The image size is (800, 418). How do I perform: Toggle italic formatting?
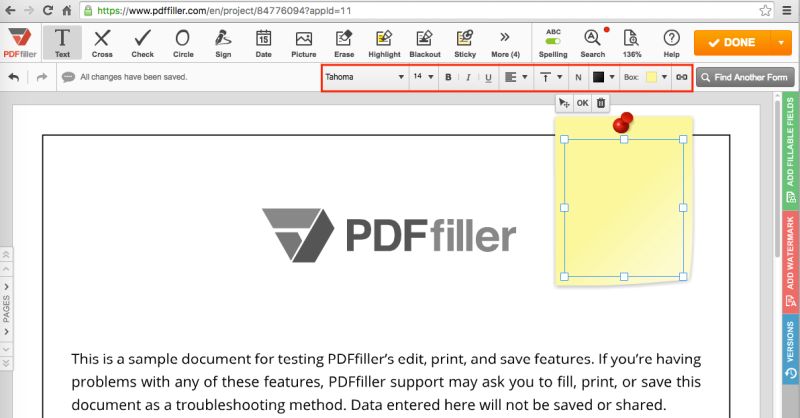pos(468,77)
